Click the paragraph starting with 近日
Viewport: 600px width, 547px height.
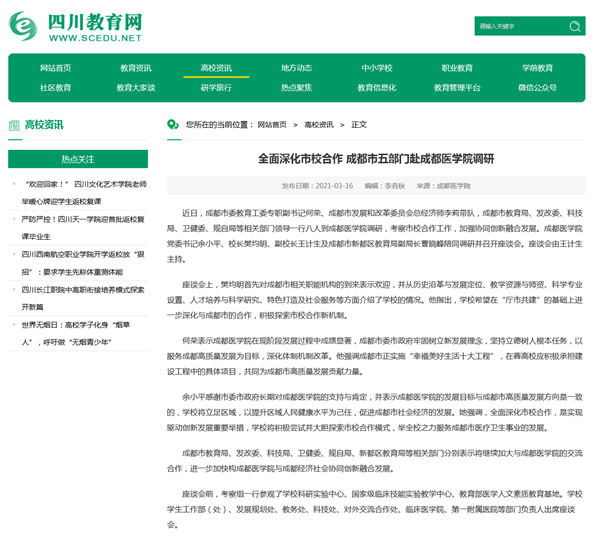pos(375,236)
